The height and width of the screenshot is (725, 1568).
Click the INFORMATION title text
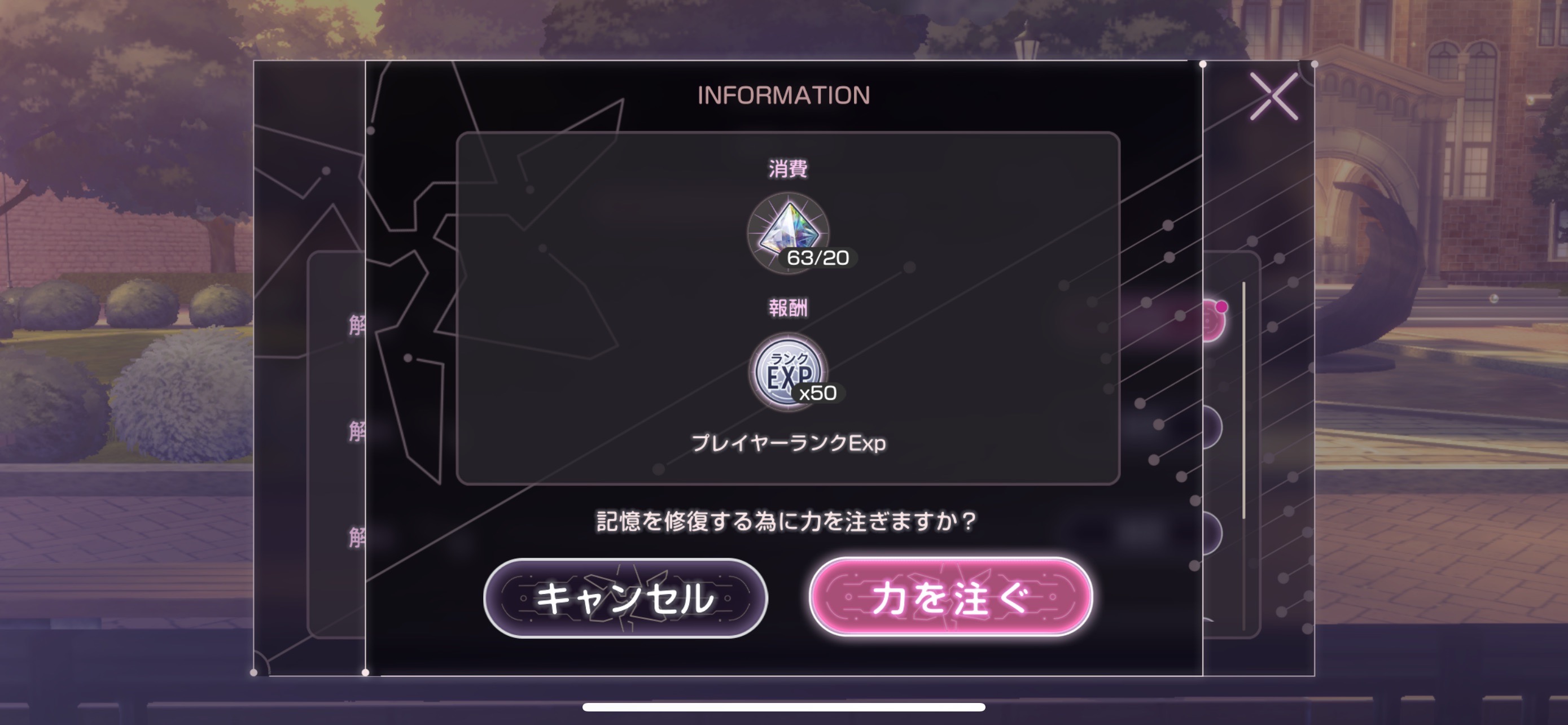pyautogui.click(x=783, y=95)
